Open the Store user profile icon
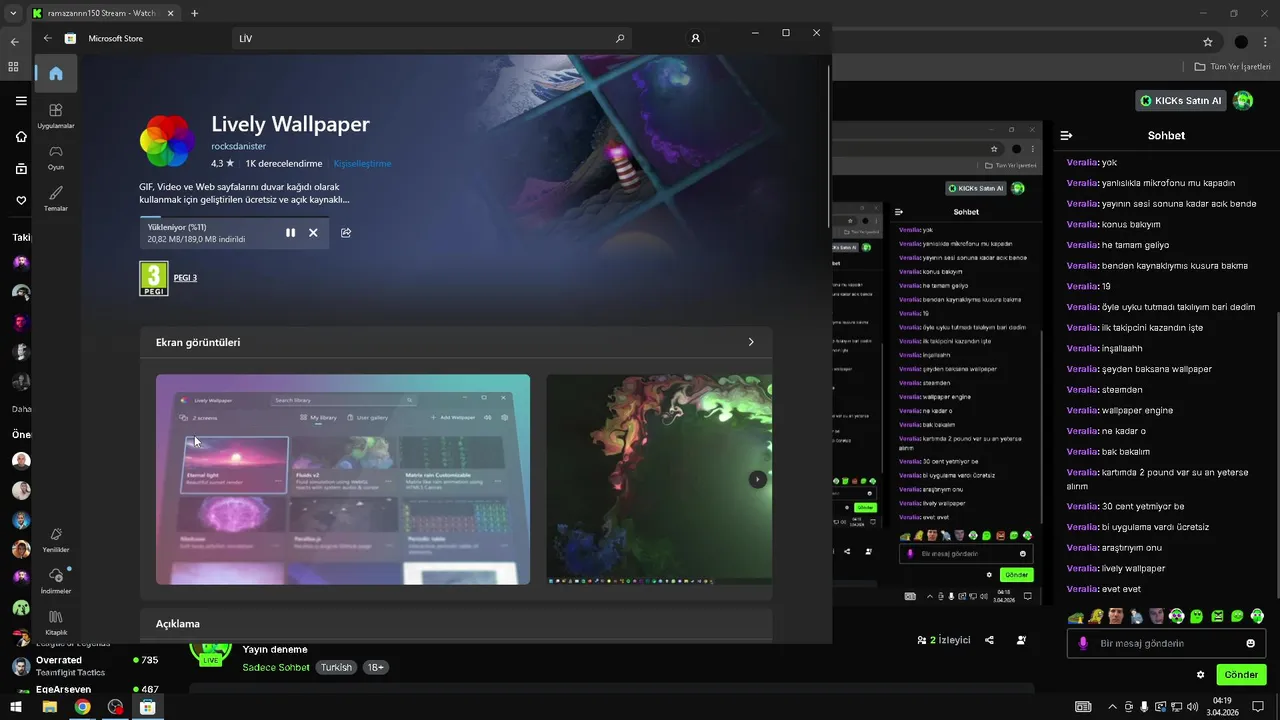This screenshot has width=1280, height=720. (695, 38)
